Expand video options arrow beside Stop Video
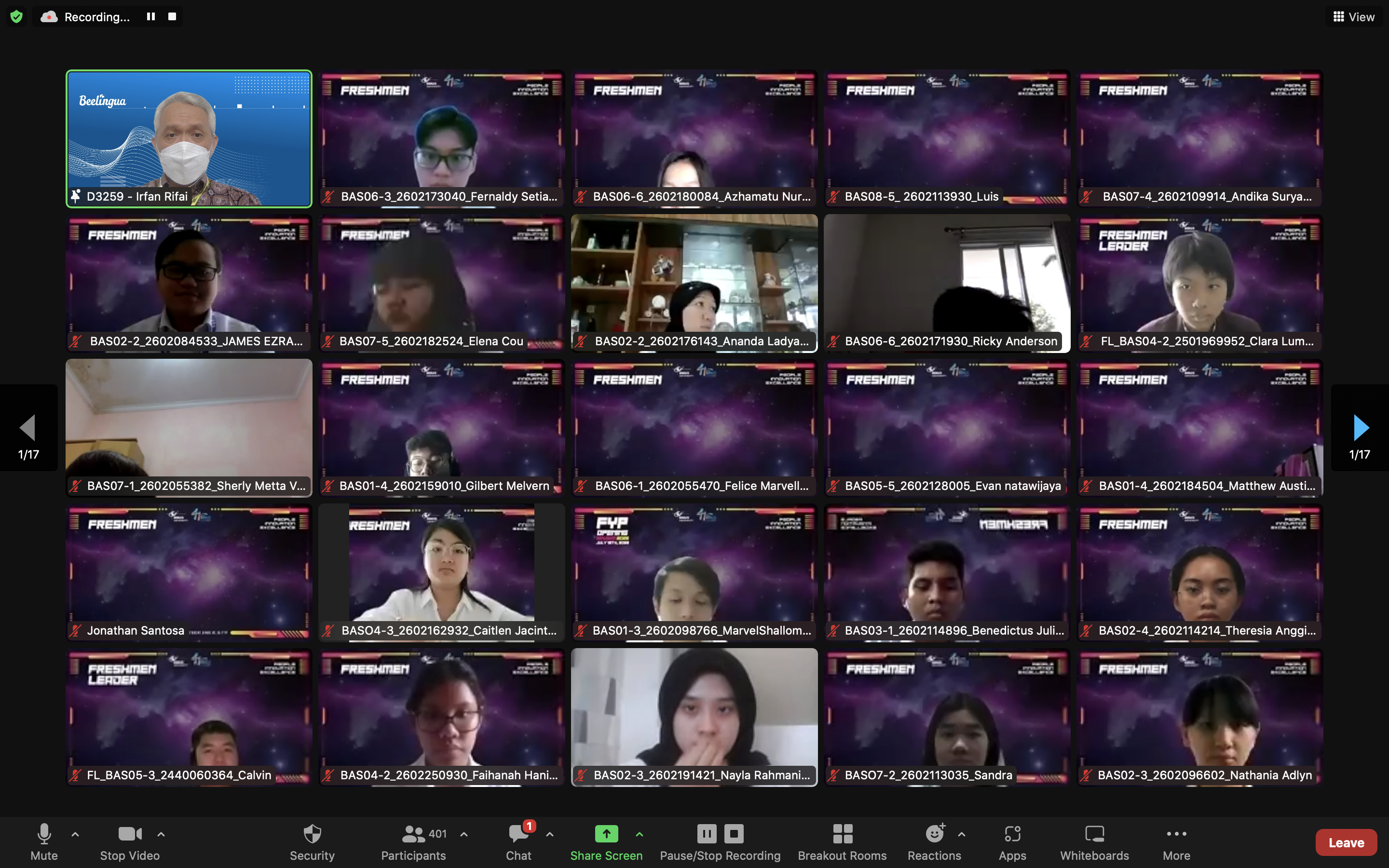This screenshot has width=1389, height=868. (x=161, y=834)
